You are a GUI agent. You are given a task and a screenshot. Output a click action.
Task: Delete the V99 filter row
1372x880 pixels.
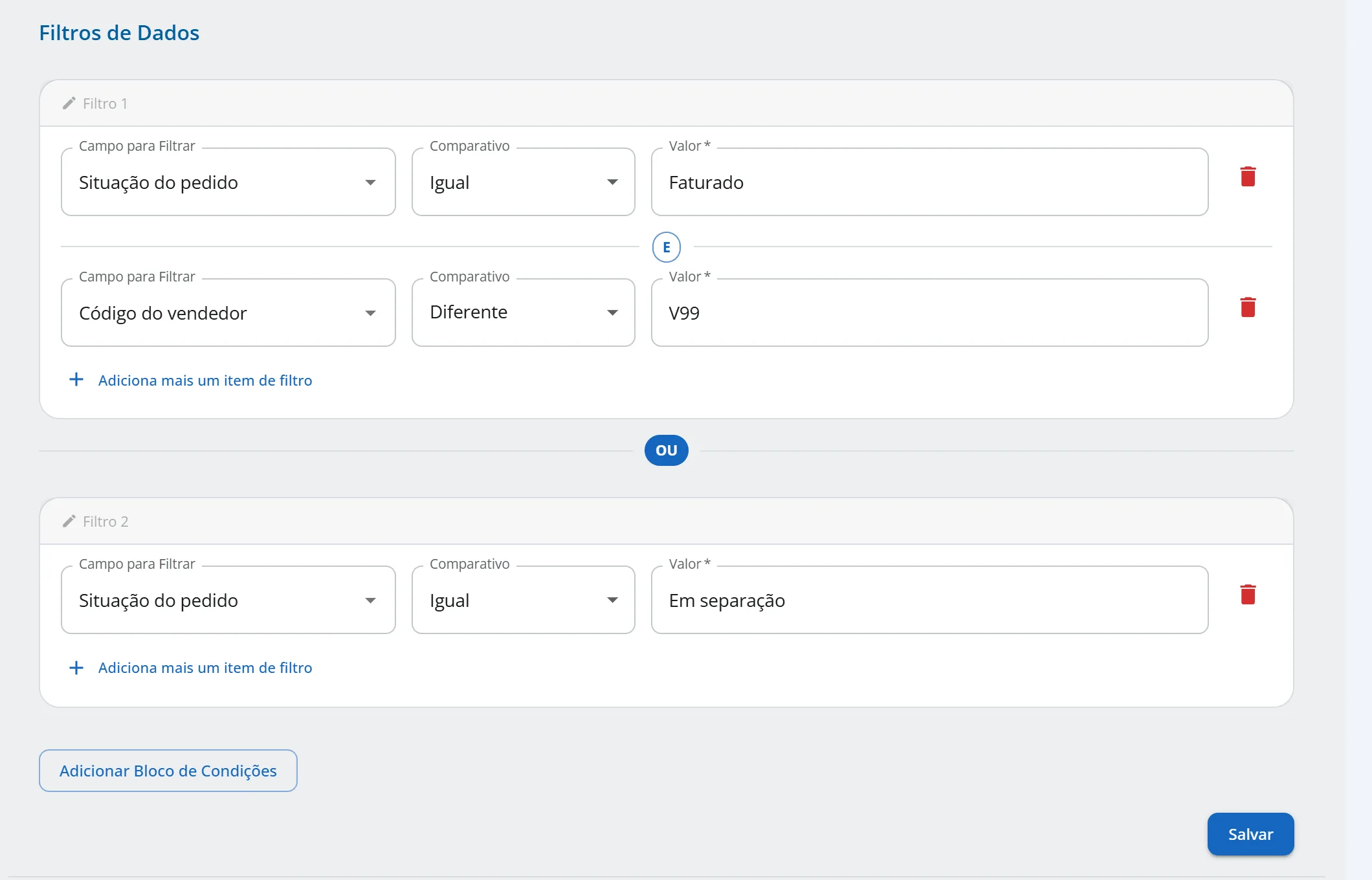1248,307
